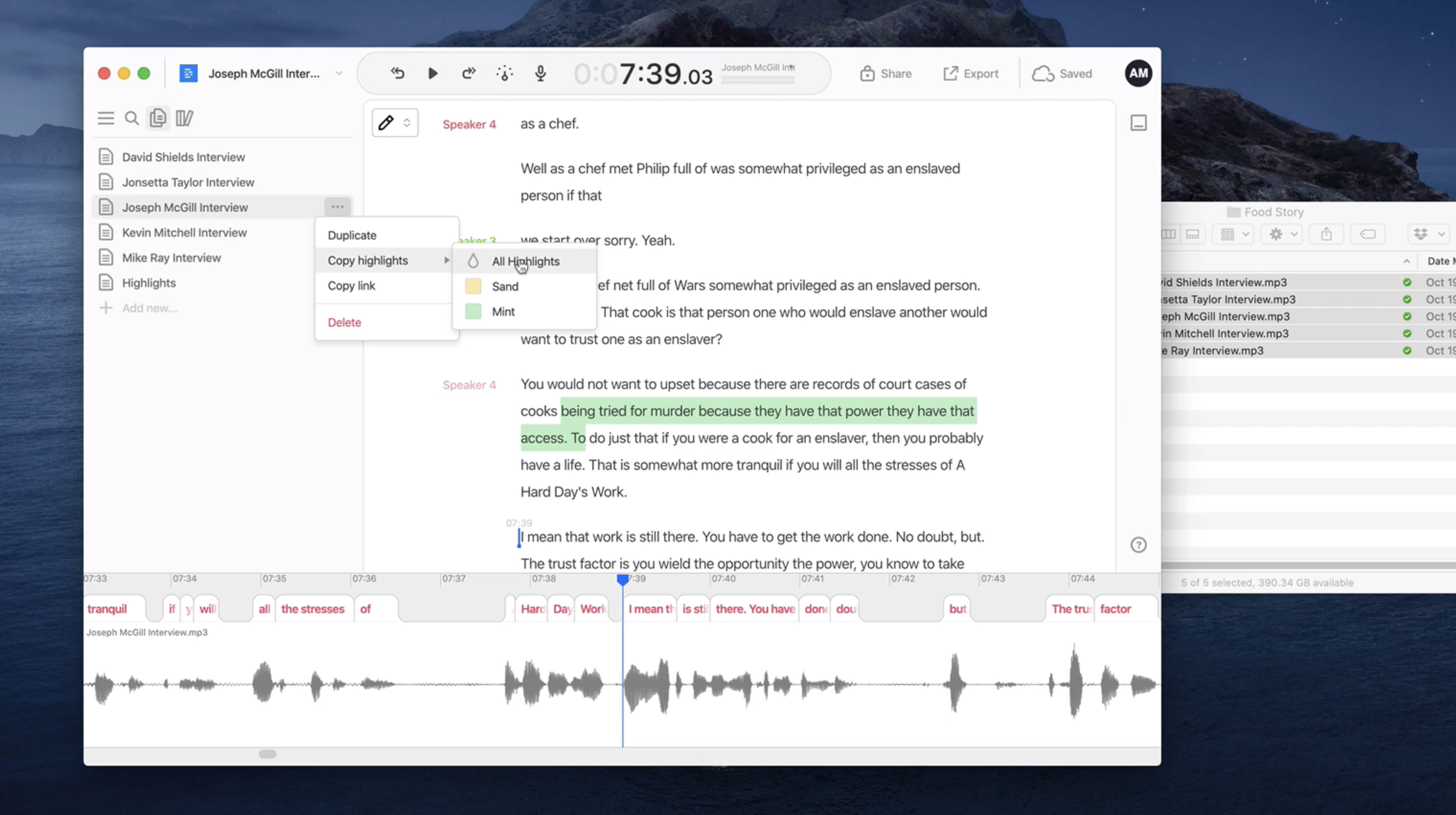Image resolution: width=1456 pixels, height=815 pixels.
Task: Click the AM user avatar
Action: tap(1138, 73)
